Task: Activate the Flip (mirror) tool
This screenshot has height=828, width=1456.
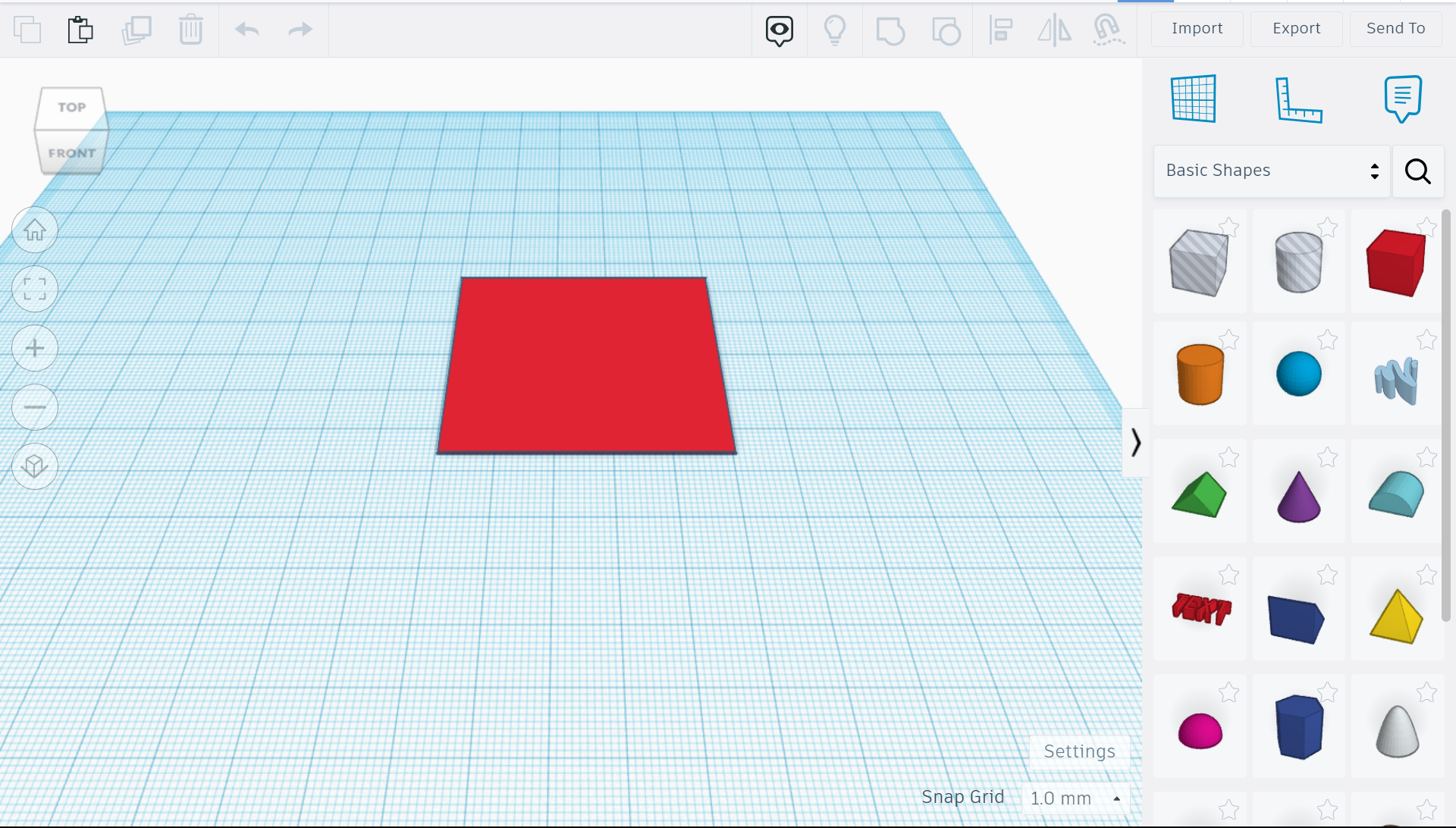Action: (x=1054, y=30)
